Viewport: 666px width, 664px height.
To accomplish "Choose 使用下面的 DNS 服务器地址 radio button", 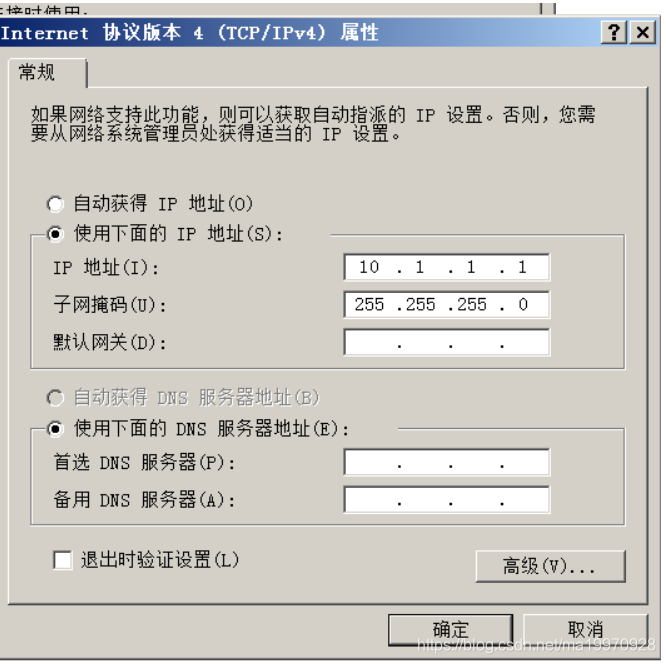I will click(x=55, y=429).
